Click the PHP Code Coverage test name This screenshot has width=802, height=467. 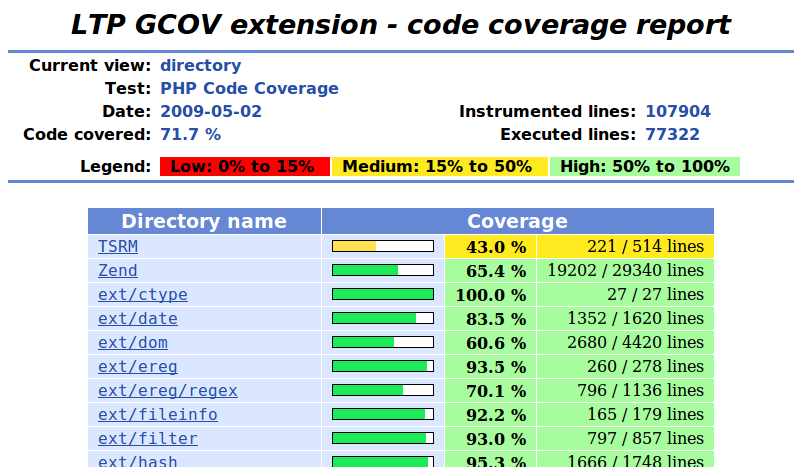click(249, 88)
